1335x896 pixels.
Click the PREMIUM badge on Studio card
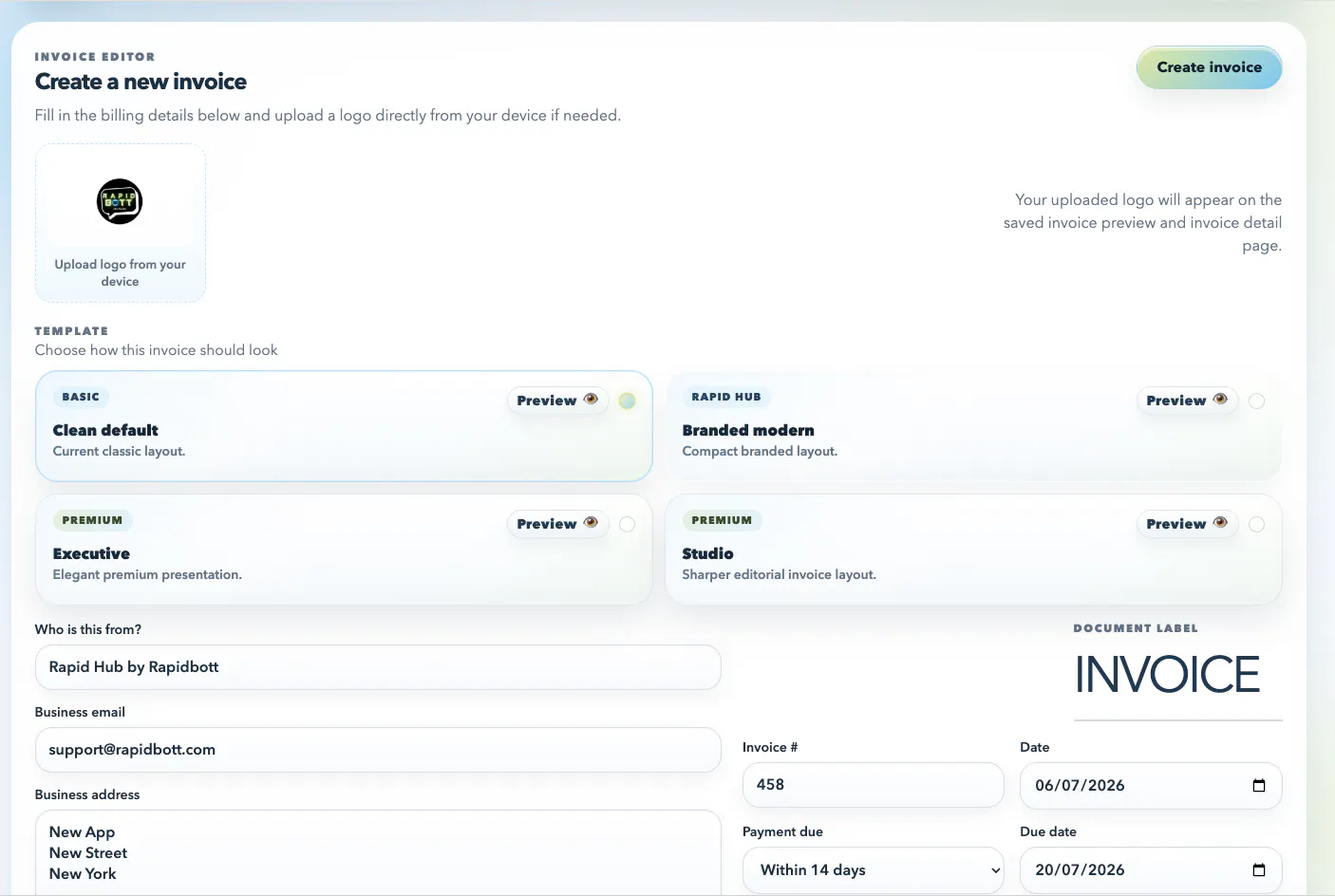pos(722,520)
